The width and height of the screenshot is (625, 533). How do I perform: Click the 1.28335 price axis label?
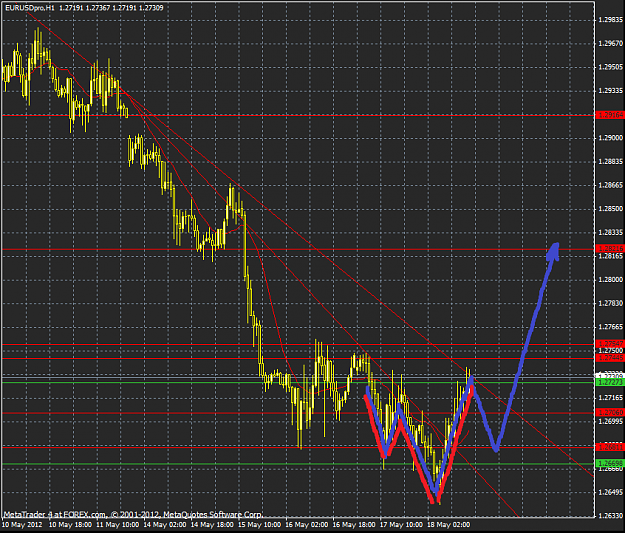pos(610,232)
